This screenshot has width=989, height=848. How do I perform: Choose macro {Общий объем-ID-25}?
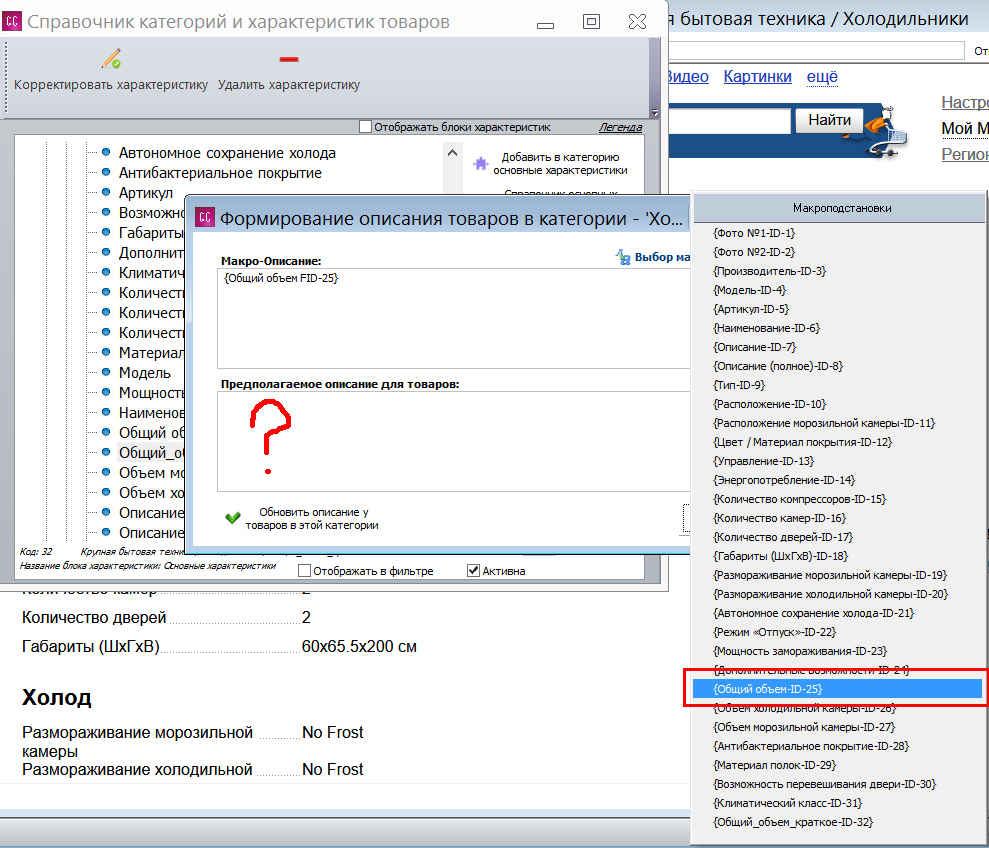tap(837, 689)
